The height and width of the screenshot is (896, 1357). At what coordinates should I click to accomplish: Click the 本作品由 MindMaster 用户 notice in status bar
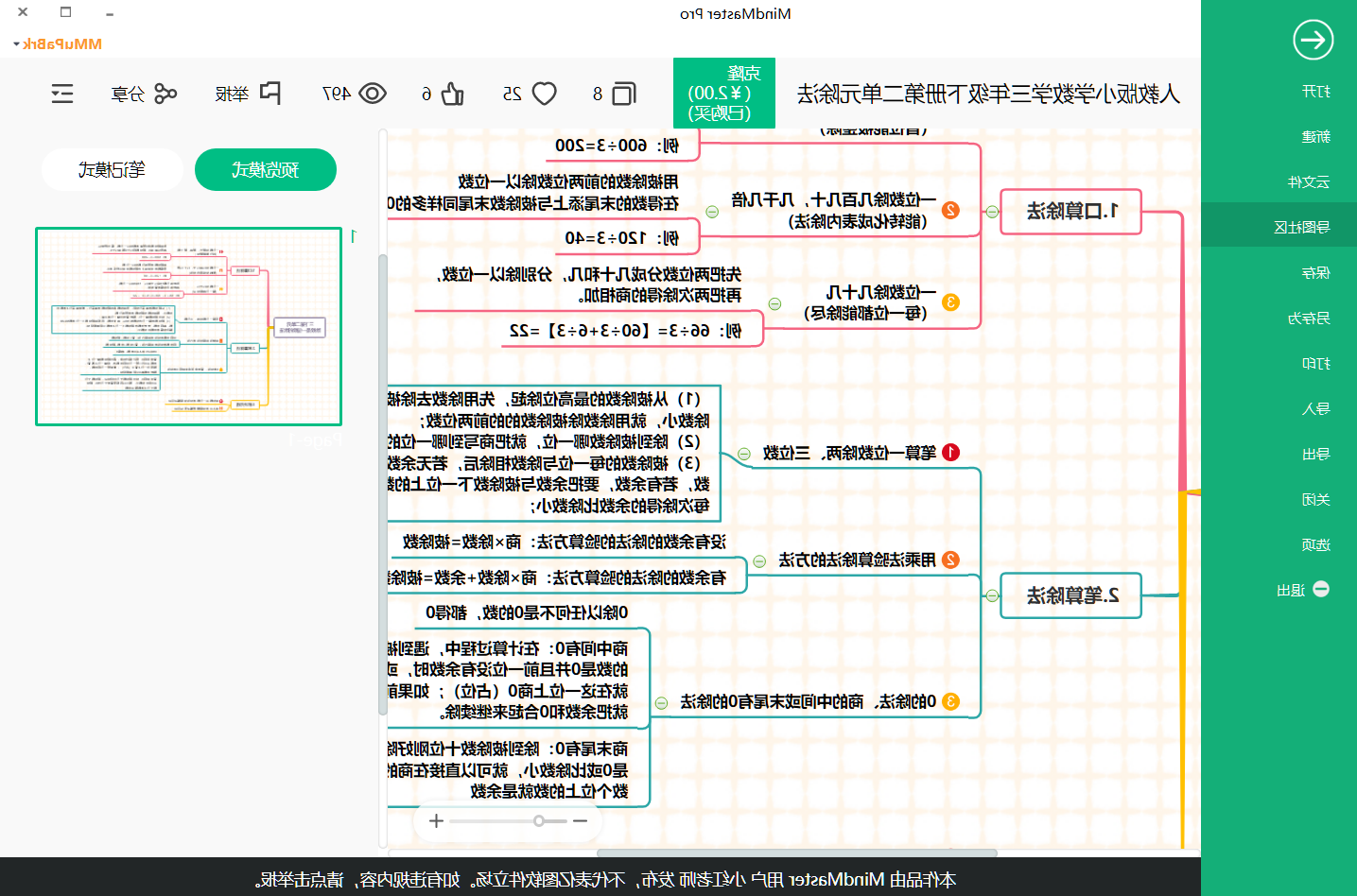point(605,879)
